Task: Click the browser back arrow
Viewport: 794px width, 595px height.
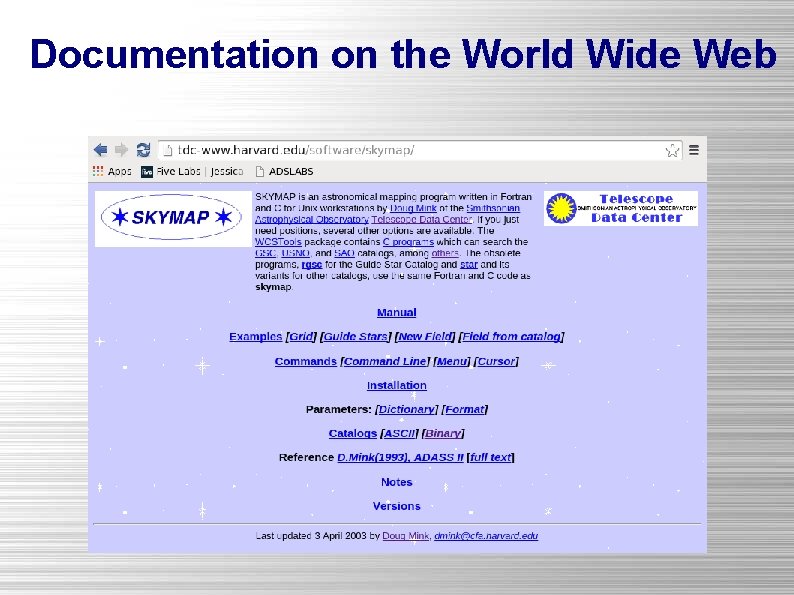Action: coord(101,150)
